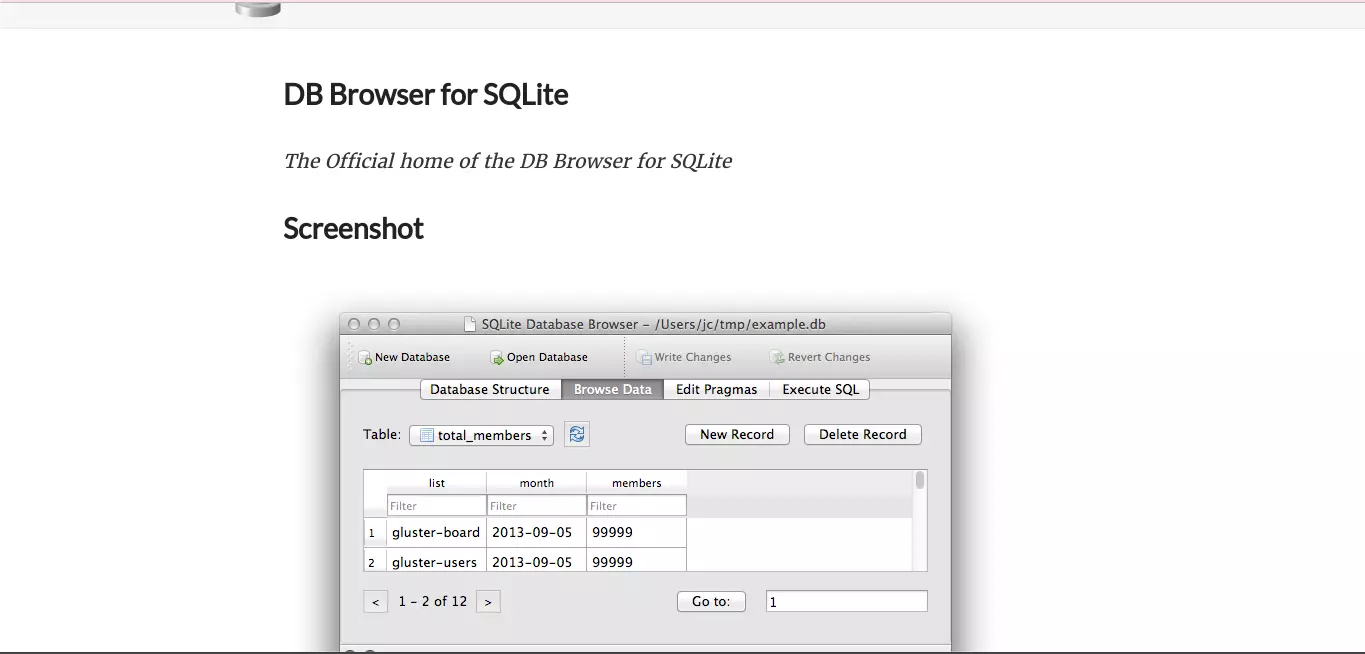
Task: Click the members column header
Action: pyautogui.click(x=636, y=483)
